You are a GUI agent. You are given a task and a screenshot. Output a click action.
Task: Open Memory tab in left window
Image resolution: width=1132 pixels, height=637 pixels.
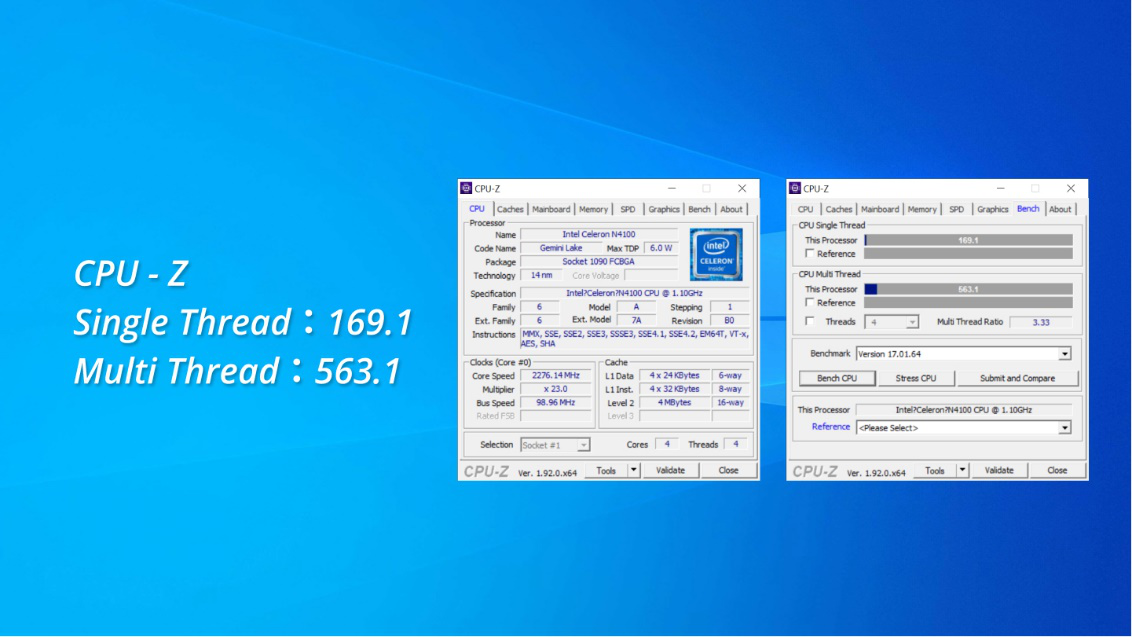[593, 209]
